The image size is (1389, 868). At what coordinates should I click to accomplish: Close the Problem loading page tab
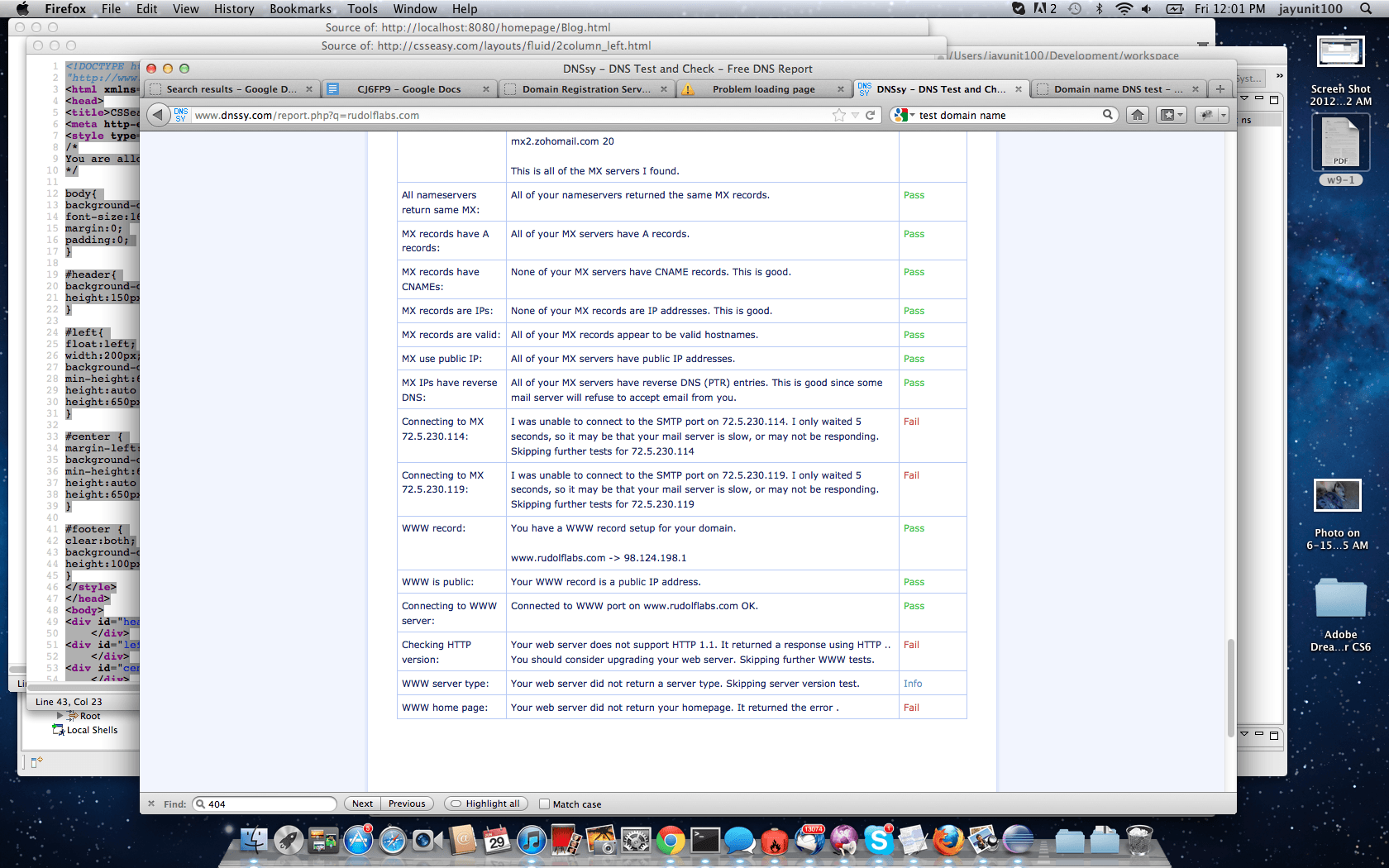pyautogui.click(x=840, y=89)
